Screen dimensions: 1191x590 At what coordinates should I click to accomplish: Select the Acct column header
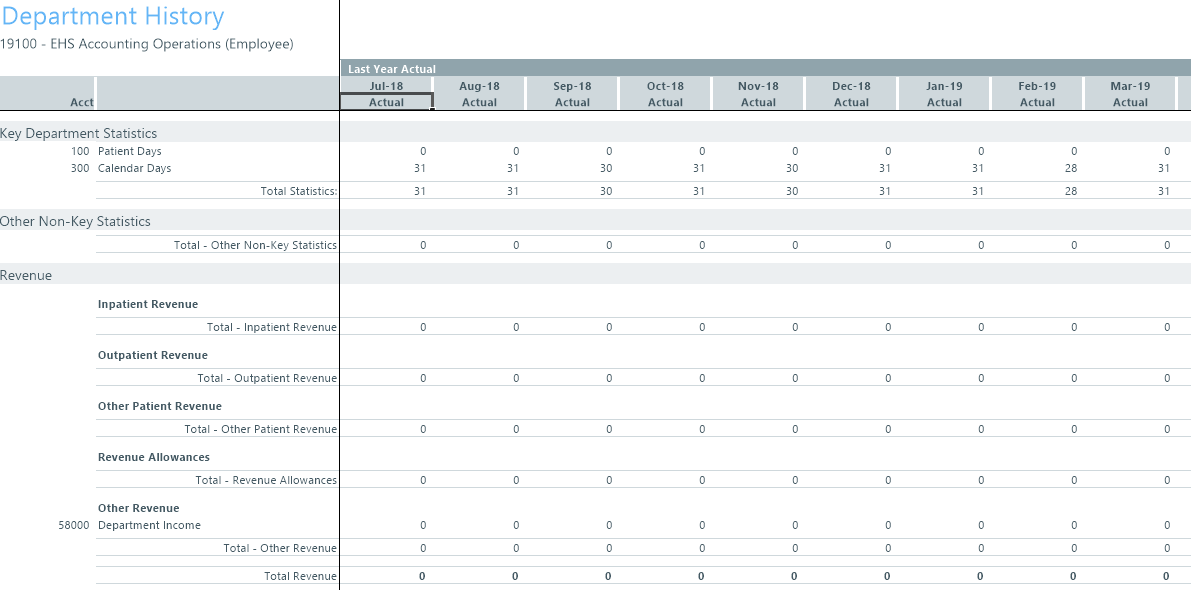(x=82, y=103)
